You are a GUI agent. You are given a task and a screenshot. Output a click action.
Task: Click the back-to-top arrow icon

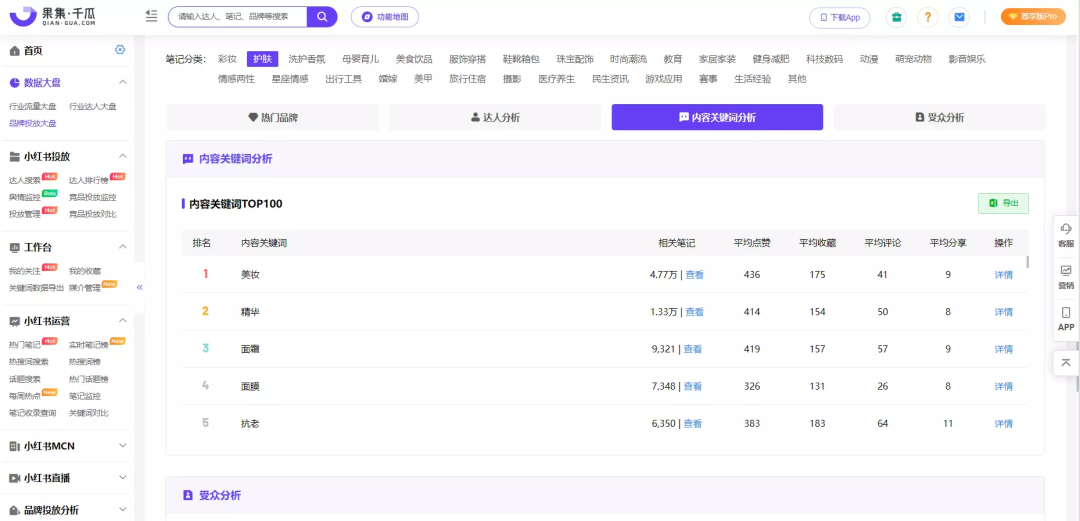coord(1066,362)
